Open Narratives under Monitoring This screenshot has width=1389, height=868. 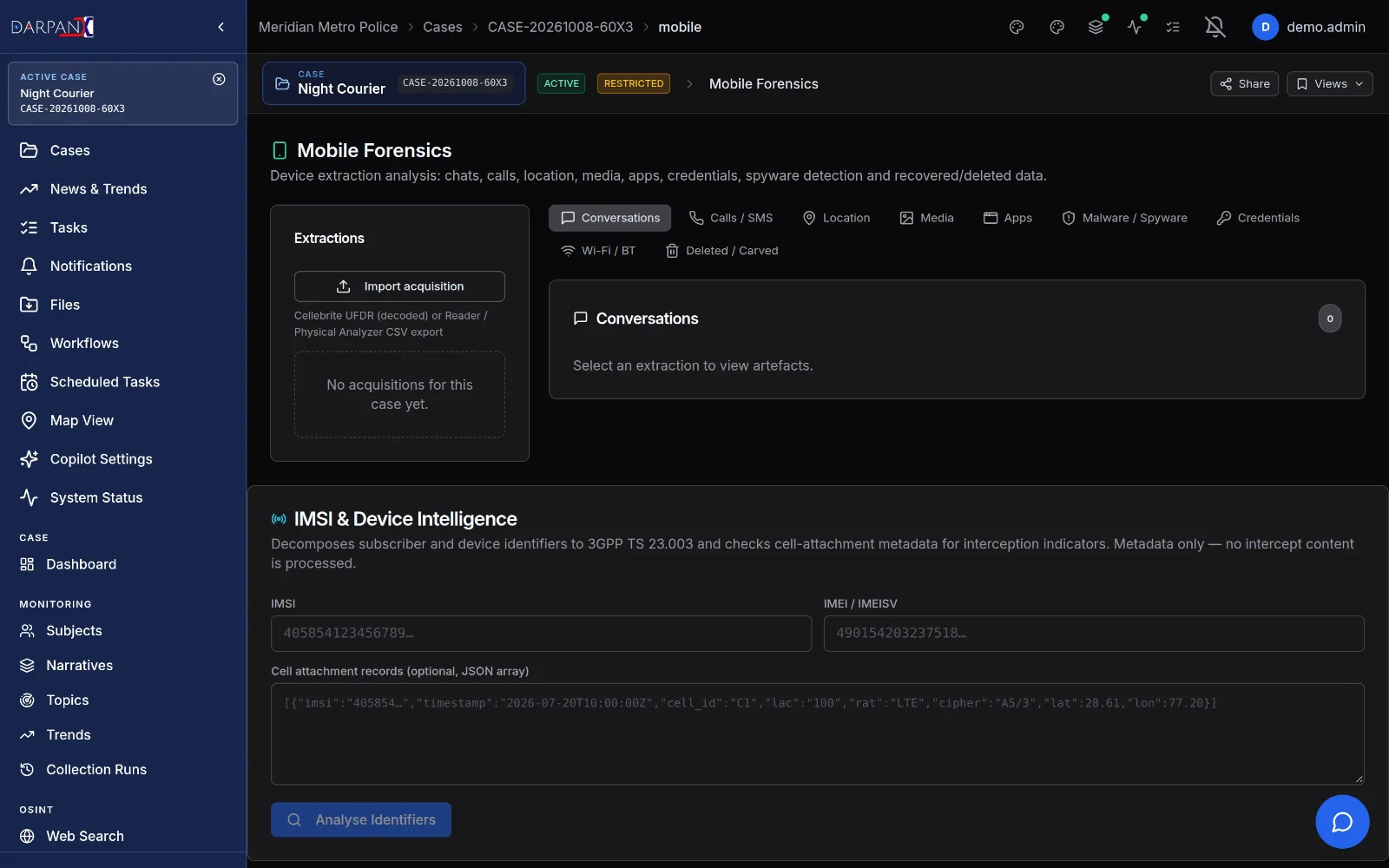click(x=123, y=666)
